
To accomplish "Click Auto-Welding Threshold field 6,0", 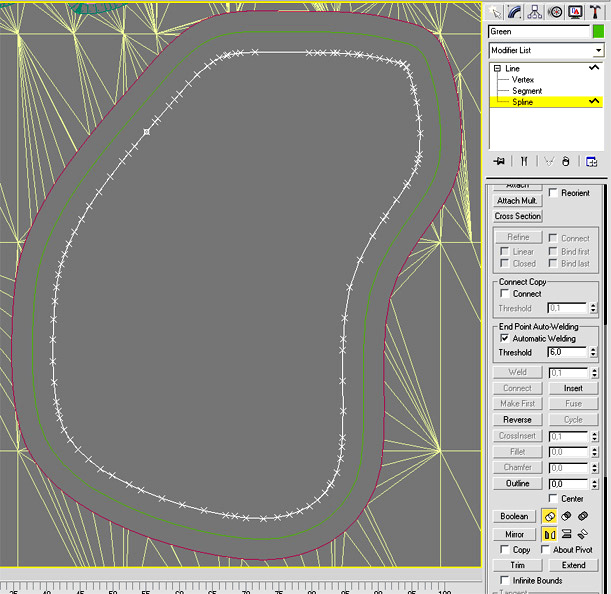I will [568, 352].
